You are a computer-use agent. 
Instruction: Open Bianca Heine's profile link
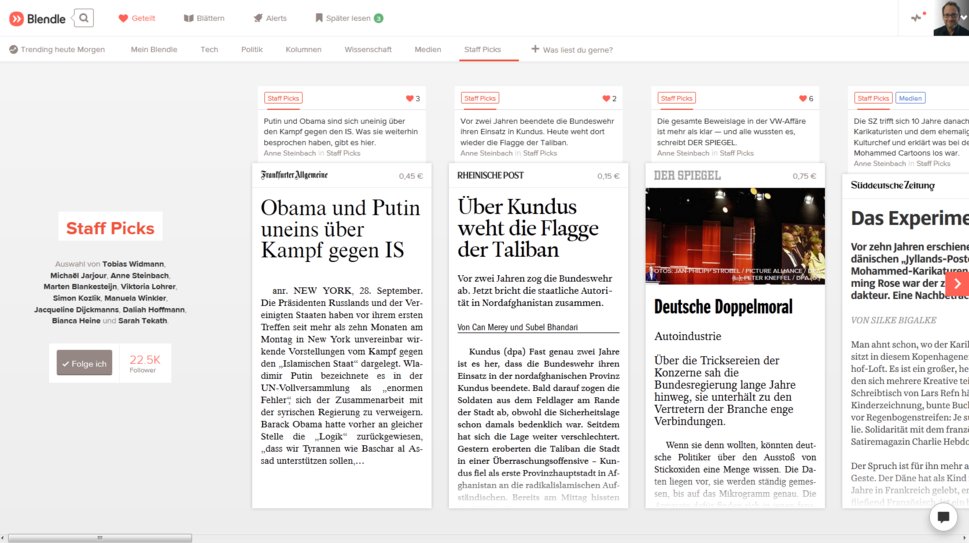coord(76,321)
